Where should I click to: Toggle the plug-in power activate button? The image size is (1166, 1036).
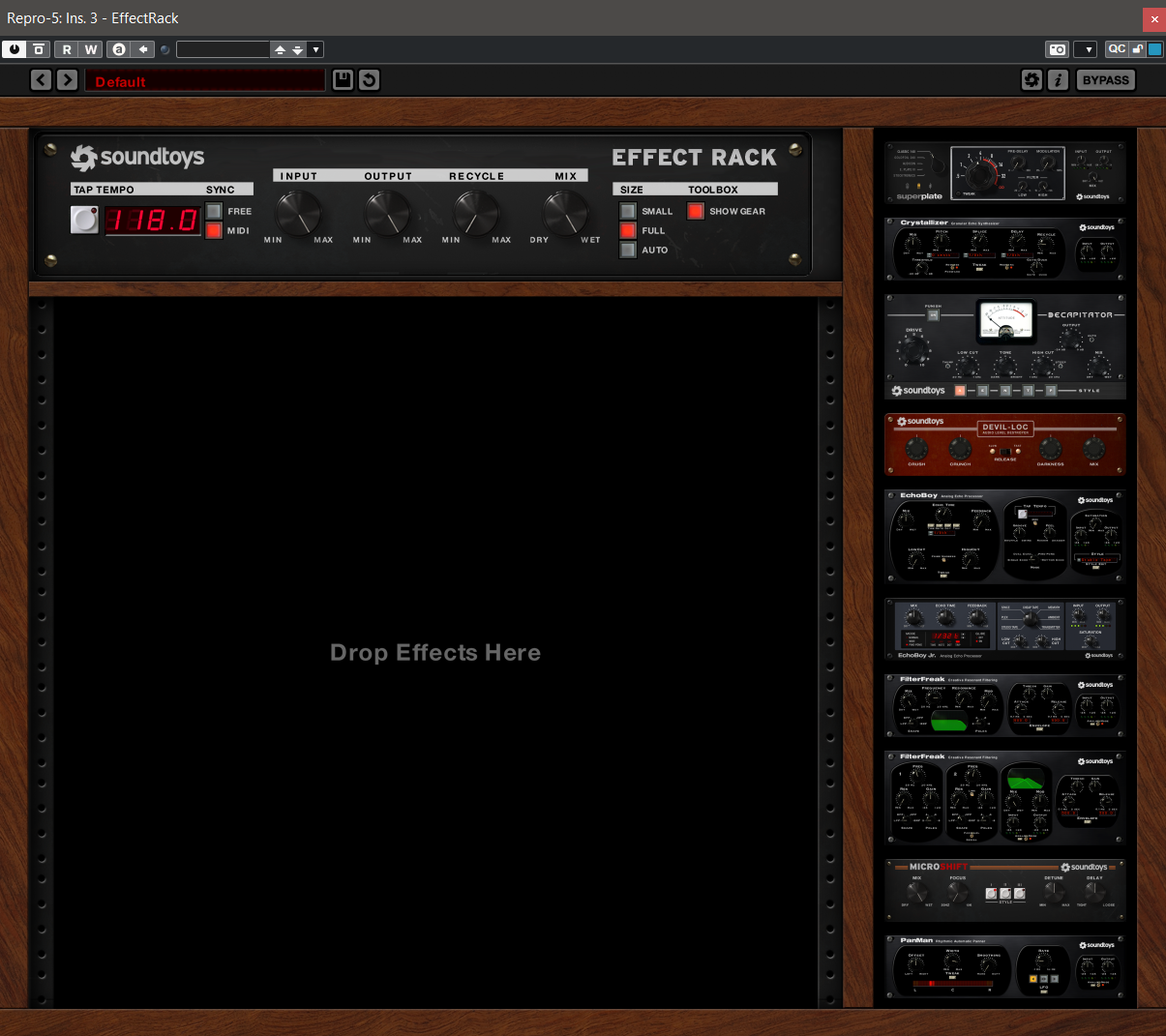tap(14, 49)
